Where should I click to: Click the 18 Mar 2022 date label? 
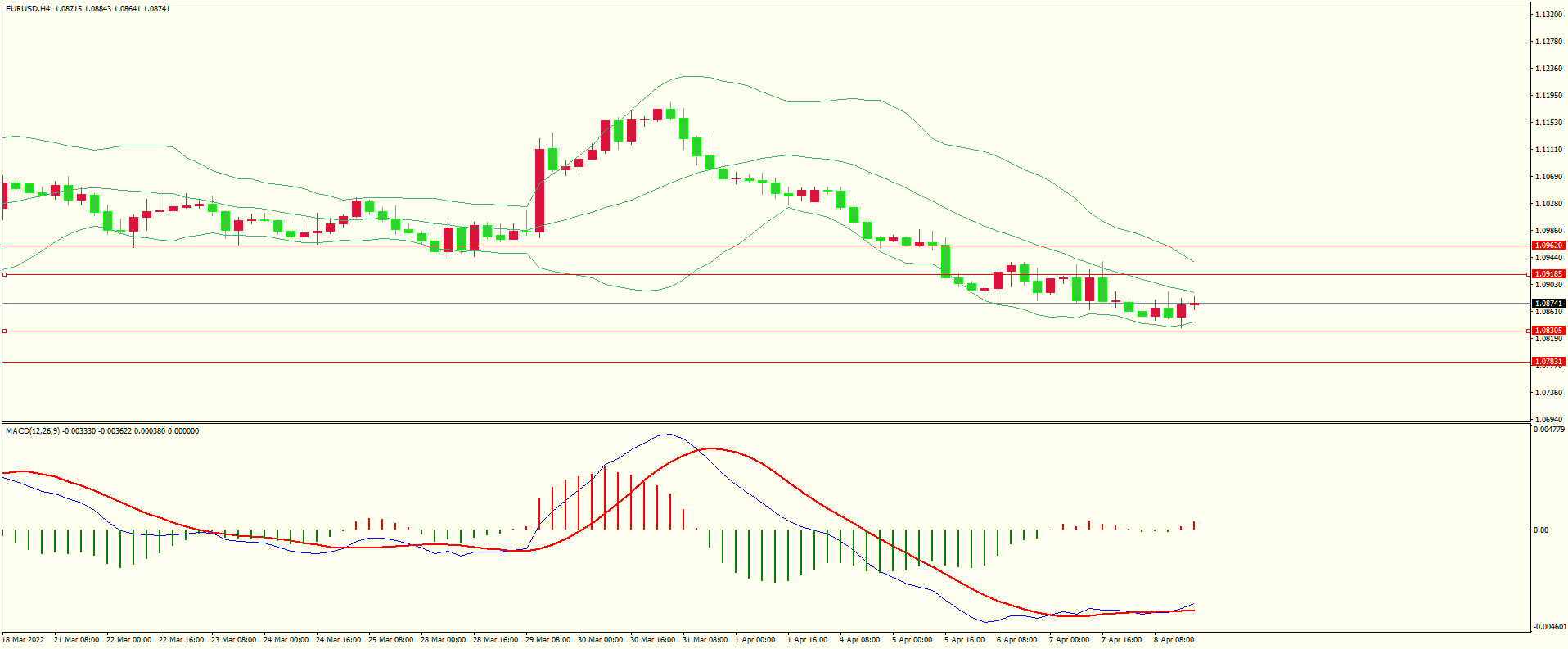(24, 640)
